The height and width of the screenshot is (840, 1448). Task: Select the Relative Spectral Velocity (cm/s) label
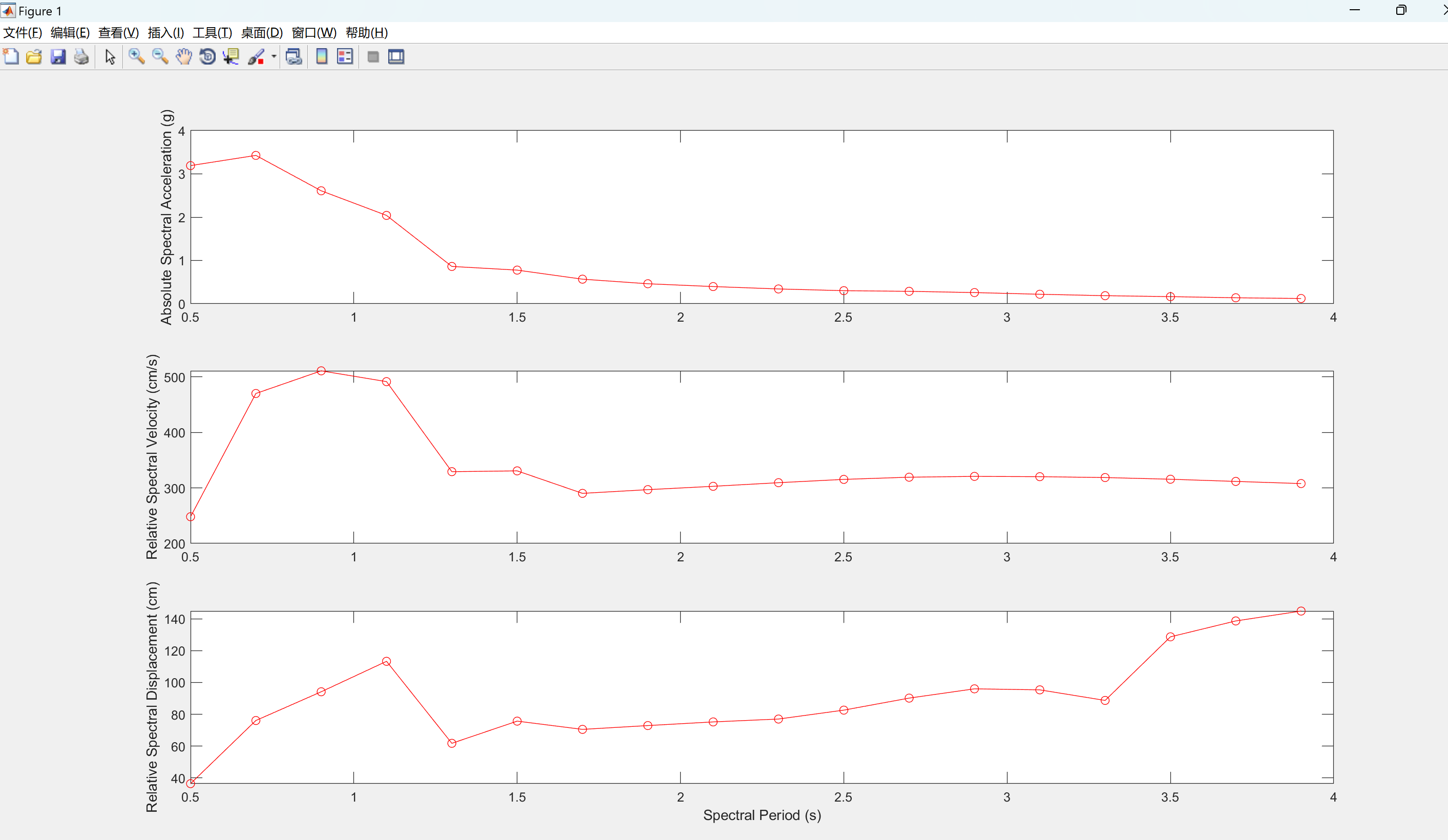click(x=152, y=457)
